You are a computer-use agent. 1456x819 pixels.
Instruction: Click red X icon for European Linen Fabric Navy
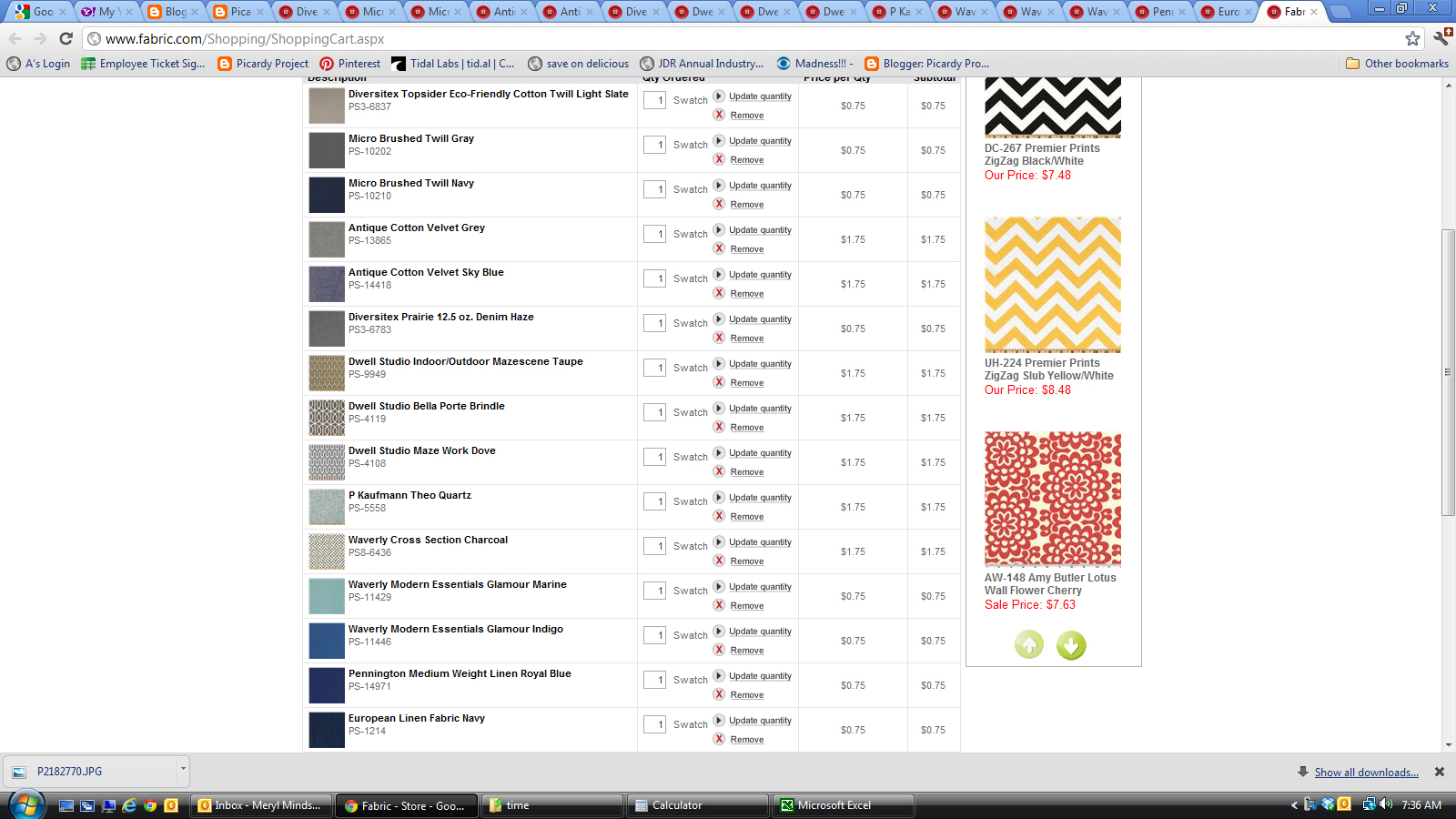point(719,739)
